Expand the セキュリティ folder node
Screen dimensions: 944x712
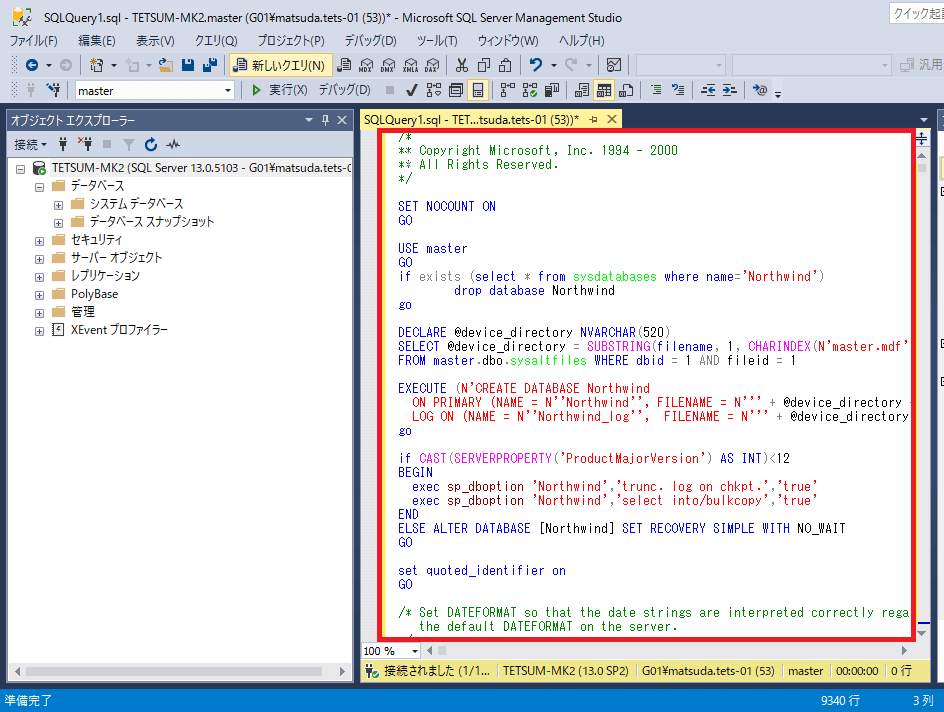point(40,240)
